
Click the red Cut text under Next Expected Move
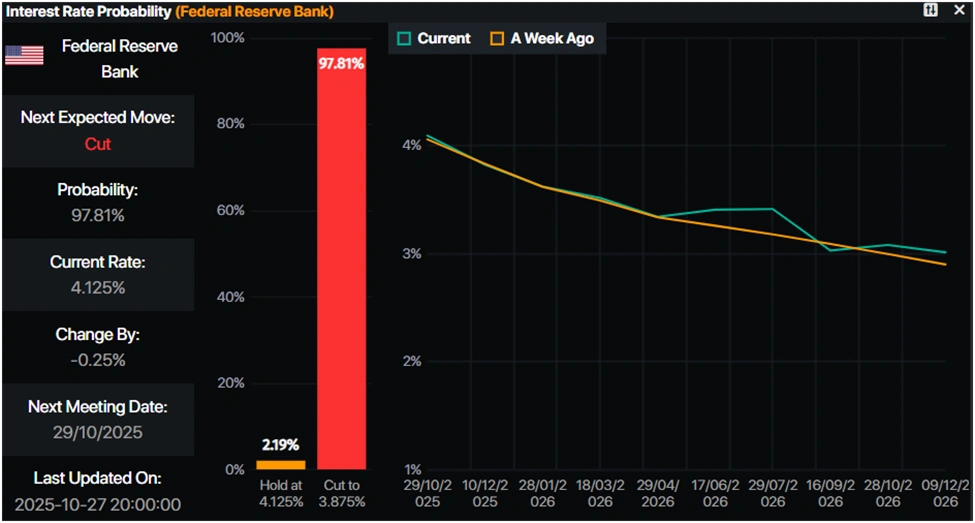tap(97, 144)
